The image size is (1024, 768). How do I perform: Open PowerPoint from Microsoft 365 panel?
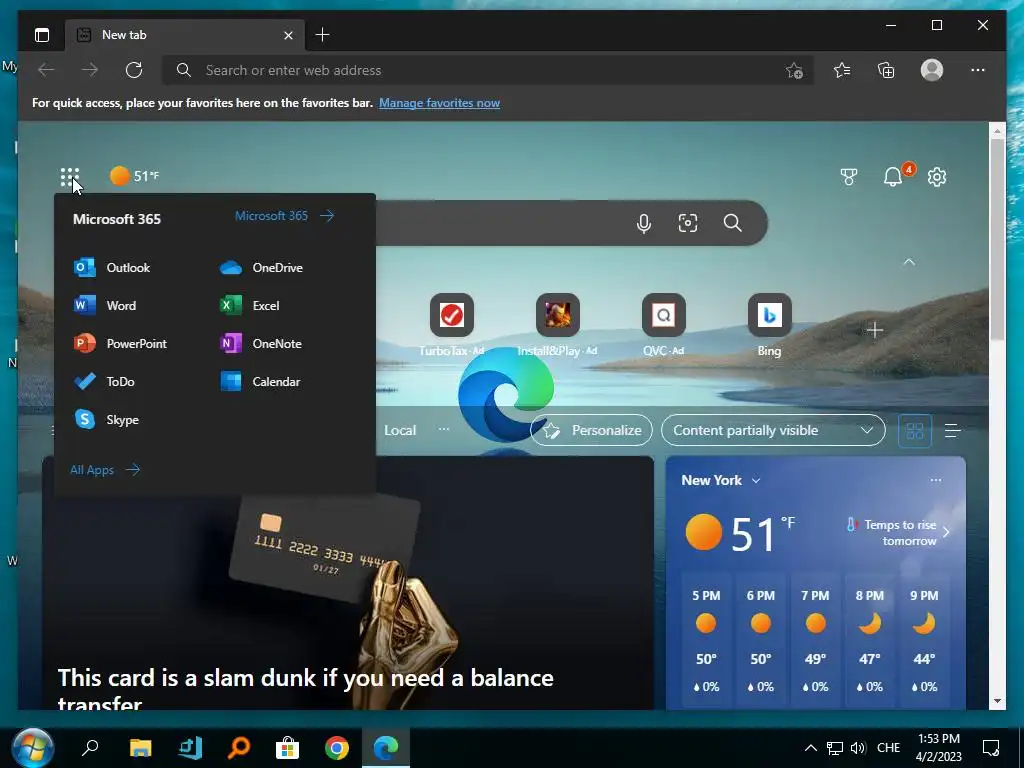(x=120, y=344)
